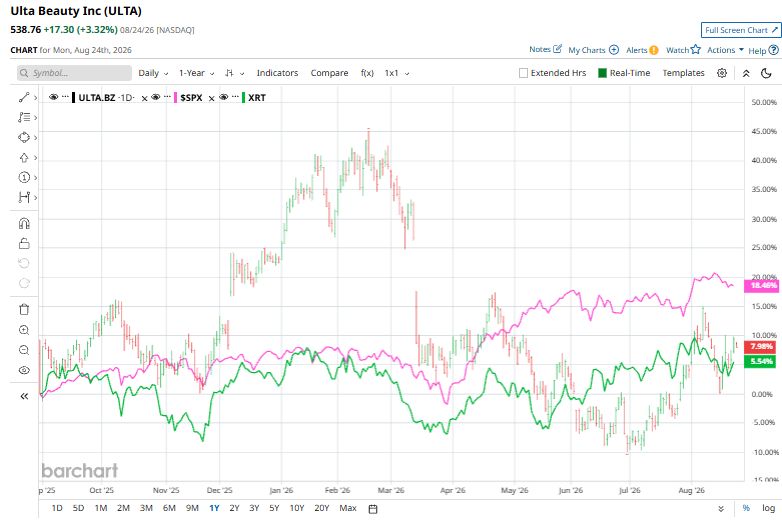Select the shapes drawing tool
Image resolution: width=782 pixels, height=522 pixels.
[x=24, y=137]
